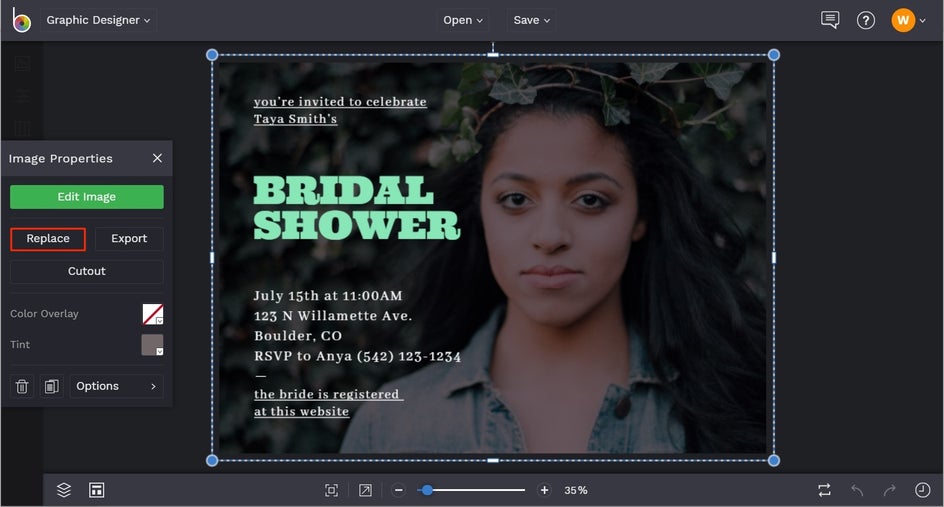Open the Graphic Designer dropdown

coord(98,20)
